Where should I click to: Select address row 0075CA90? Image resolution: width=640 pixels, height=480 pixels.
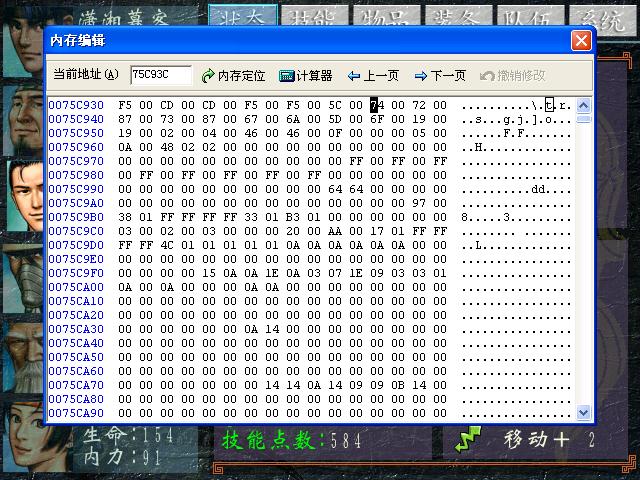click(x=76, y=413)
